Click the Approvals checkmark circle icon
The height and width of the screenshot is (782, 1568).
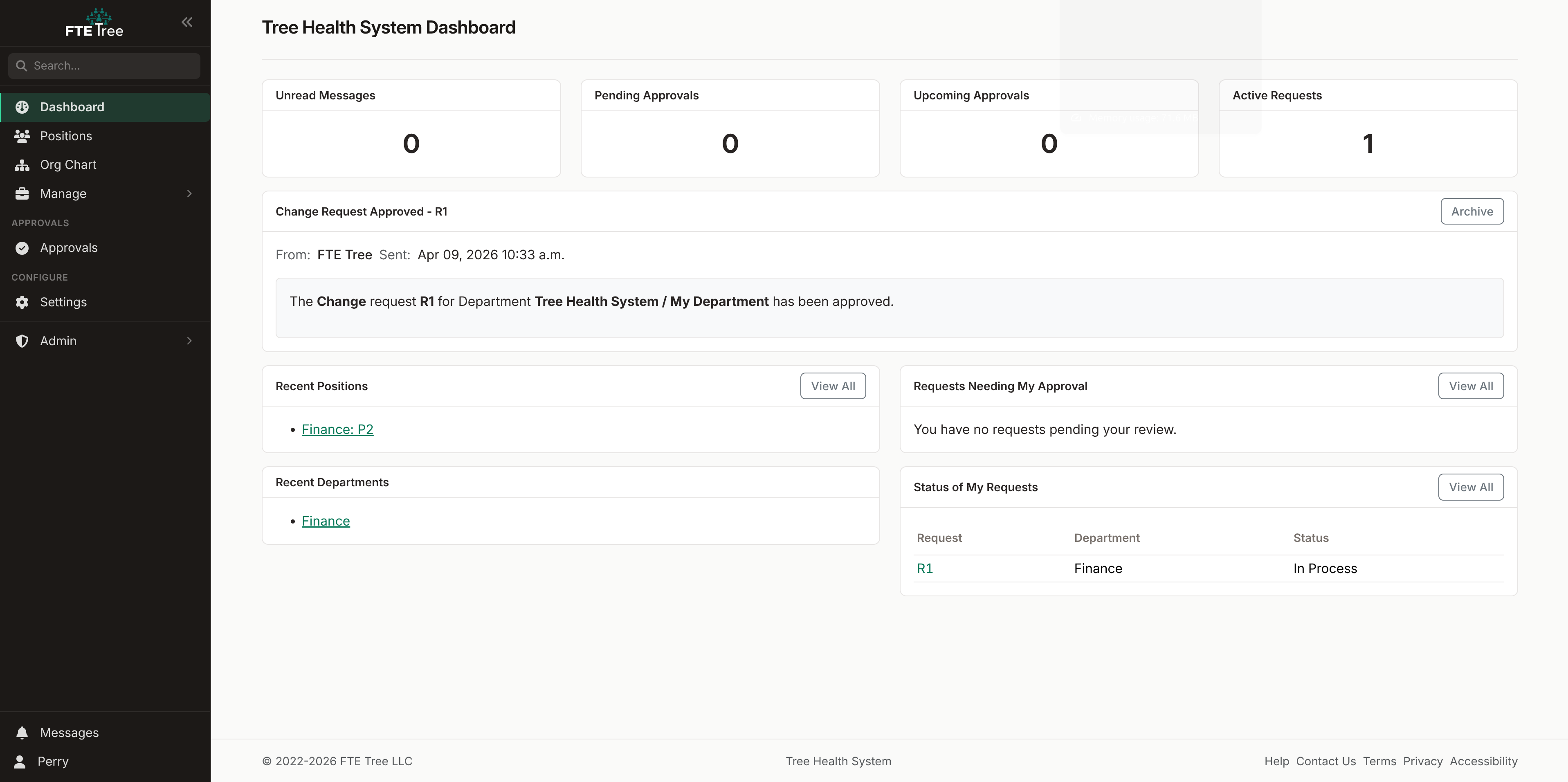[22, 248]
